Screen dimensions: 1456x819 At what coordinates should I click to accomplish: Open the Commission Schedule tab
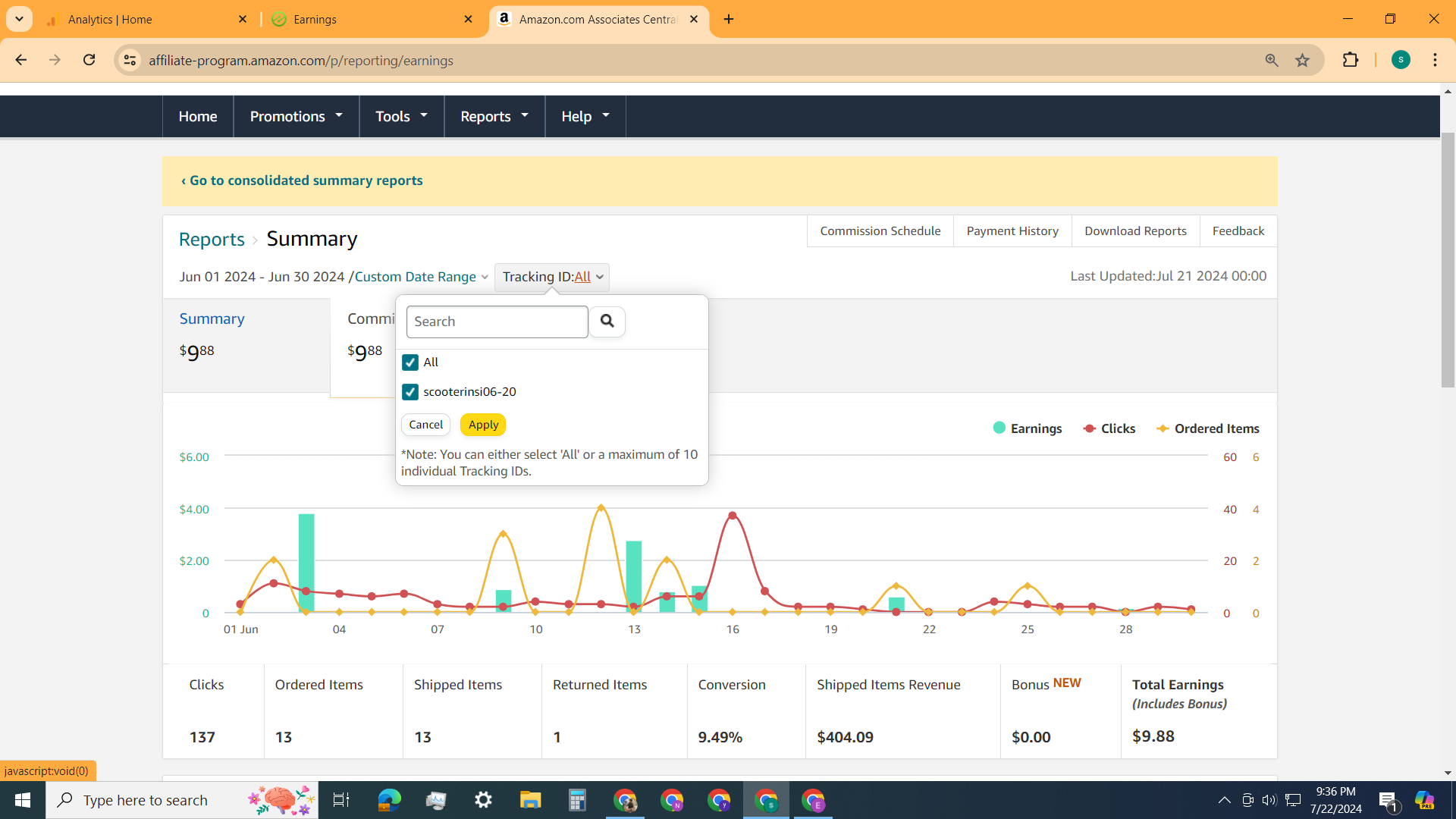coord(880,231)
